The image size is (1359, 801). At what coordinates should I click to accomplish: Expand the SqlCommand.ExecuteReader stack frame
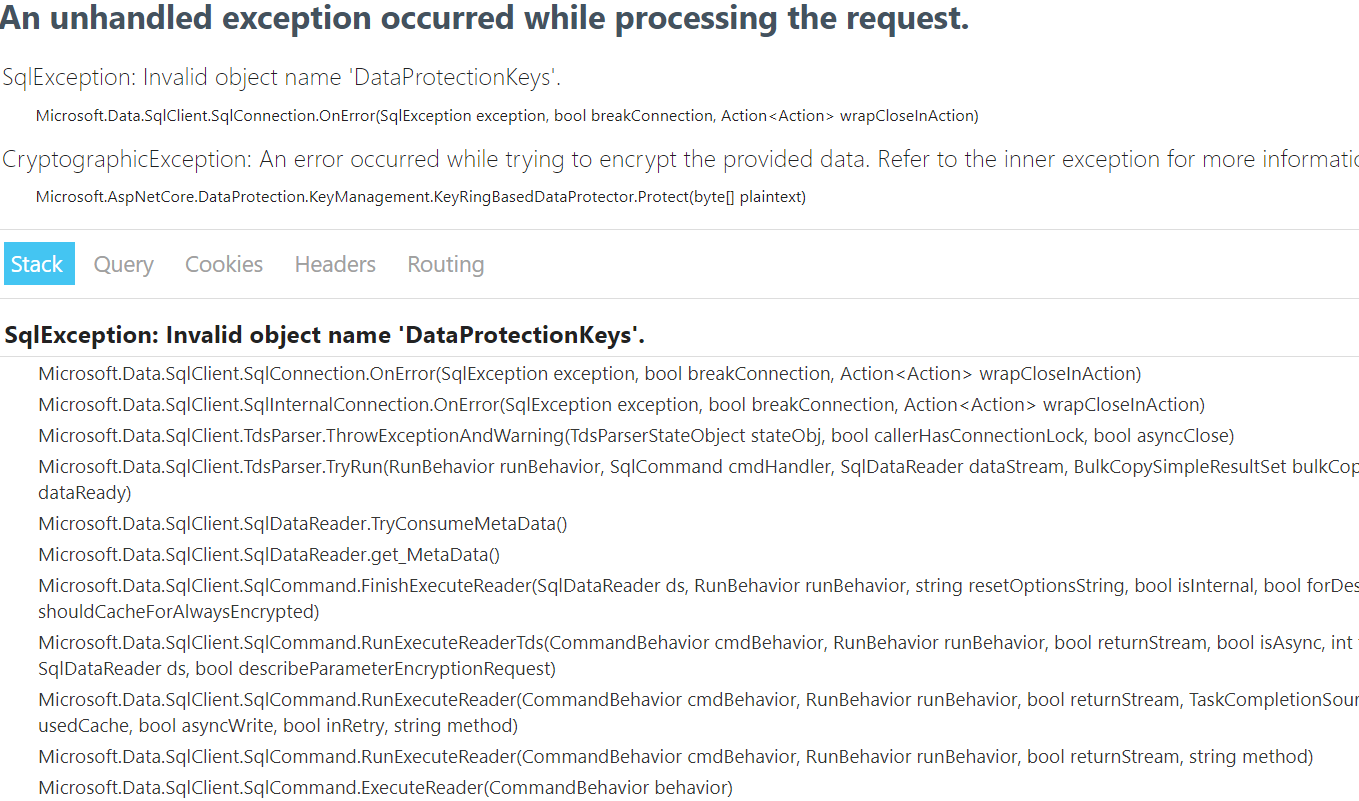pos(382,787)
